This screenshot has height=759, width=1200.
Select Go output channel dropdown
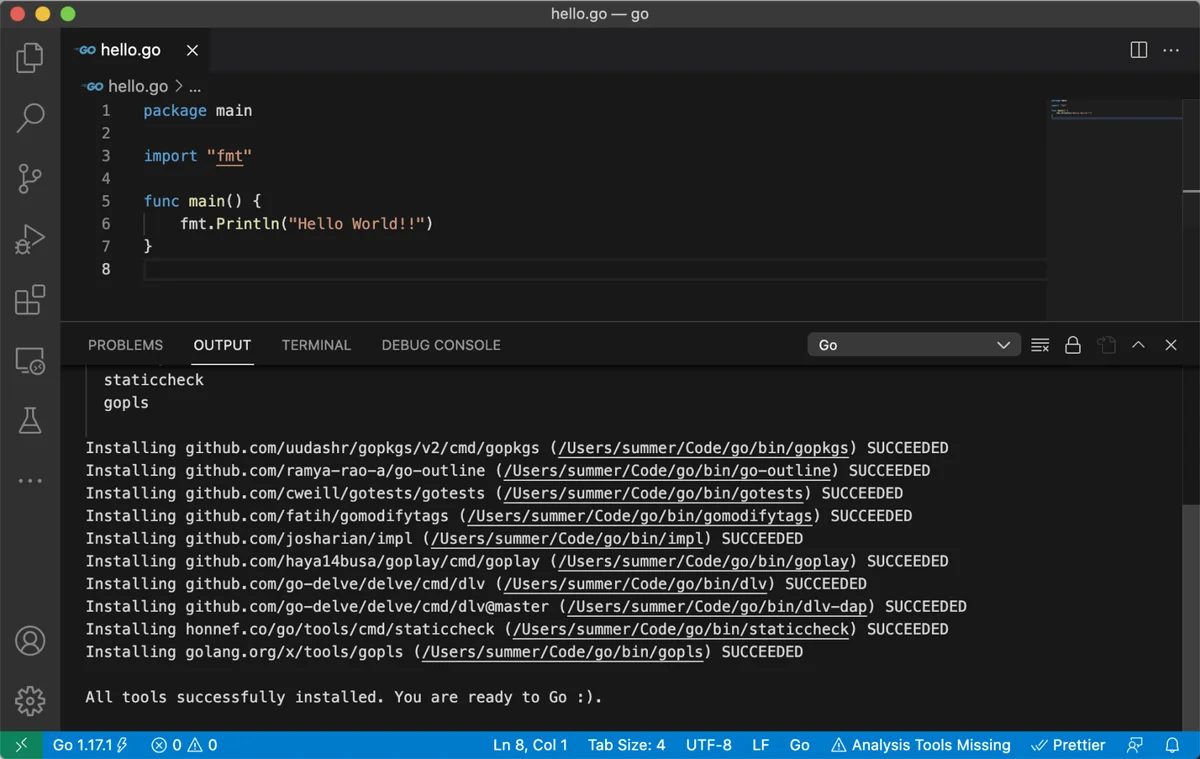[x=914, y=345]
